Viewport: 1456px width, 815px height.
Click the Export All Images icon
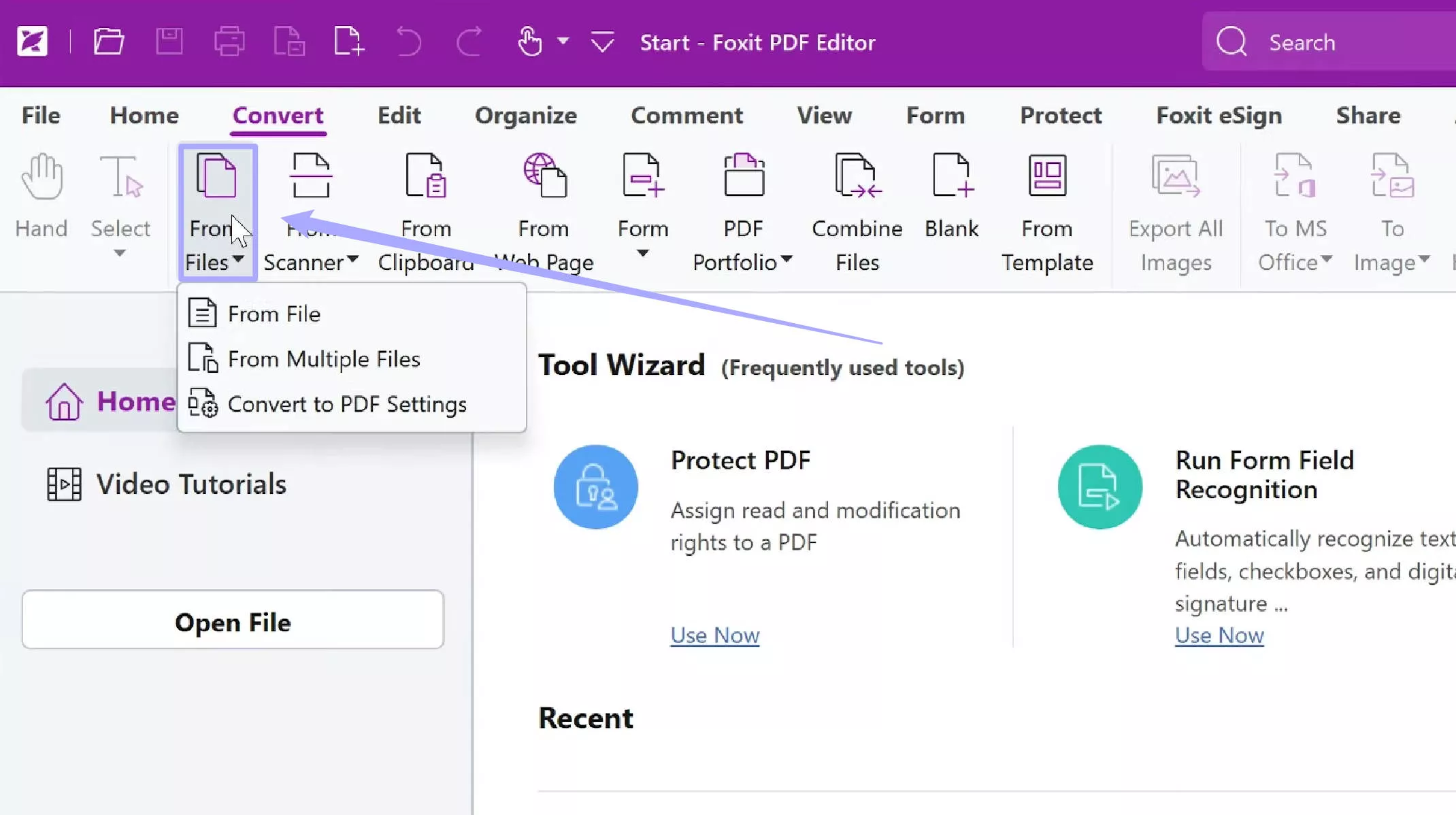click(1176, 176)
